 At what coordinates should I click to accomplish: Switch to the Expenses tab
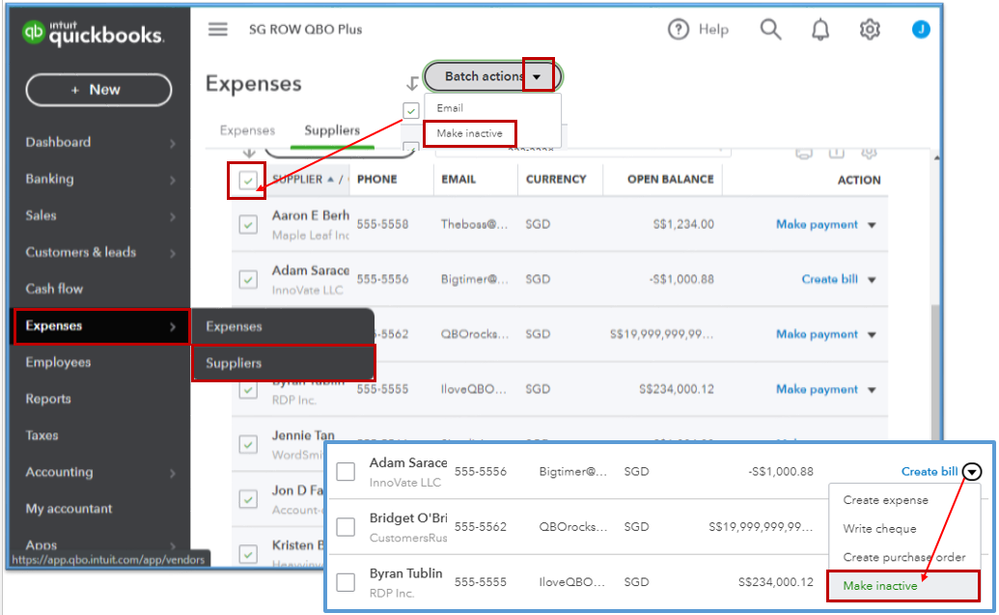[x=247, y=131]
